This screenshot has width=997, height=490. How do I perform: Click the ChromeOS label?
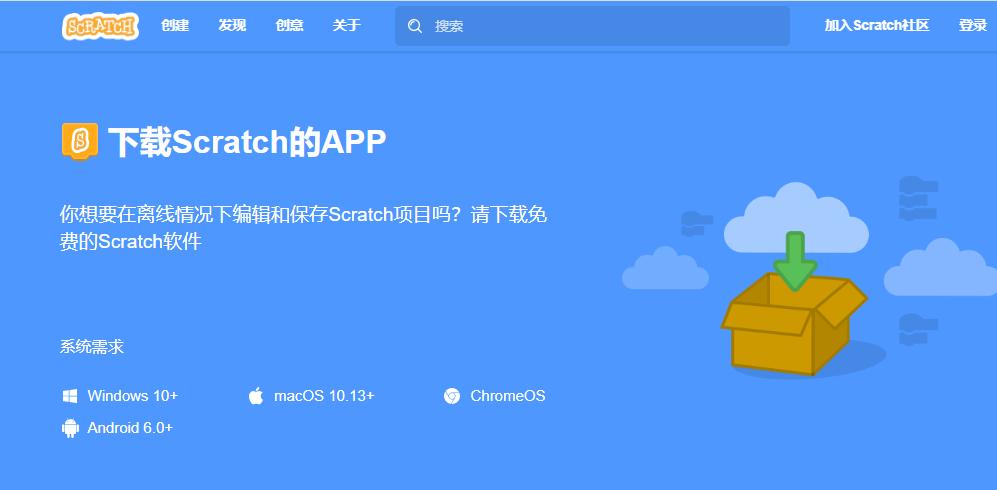coord(508,396)
